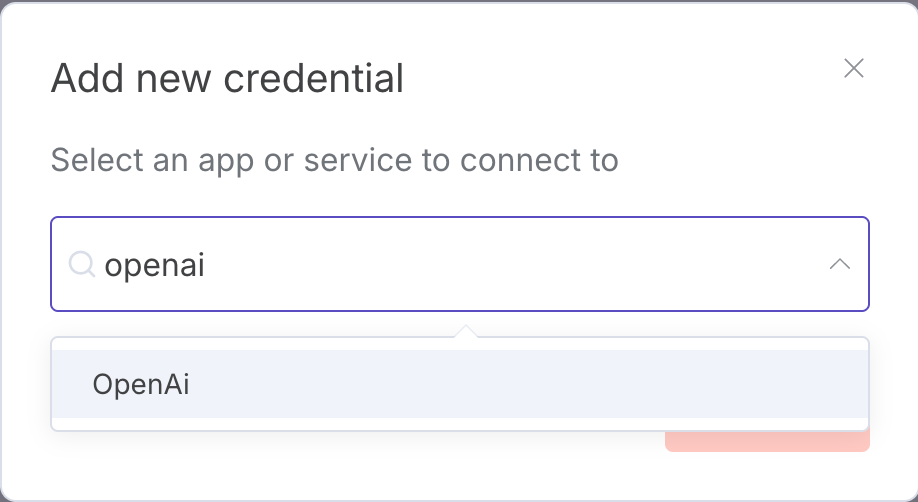
Task: Choose the OpenAi credential type option
Action: pyautogui.click(x=141, y=384)
